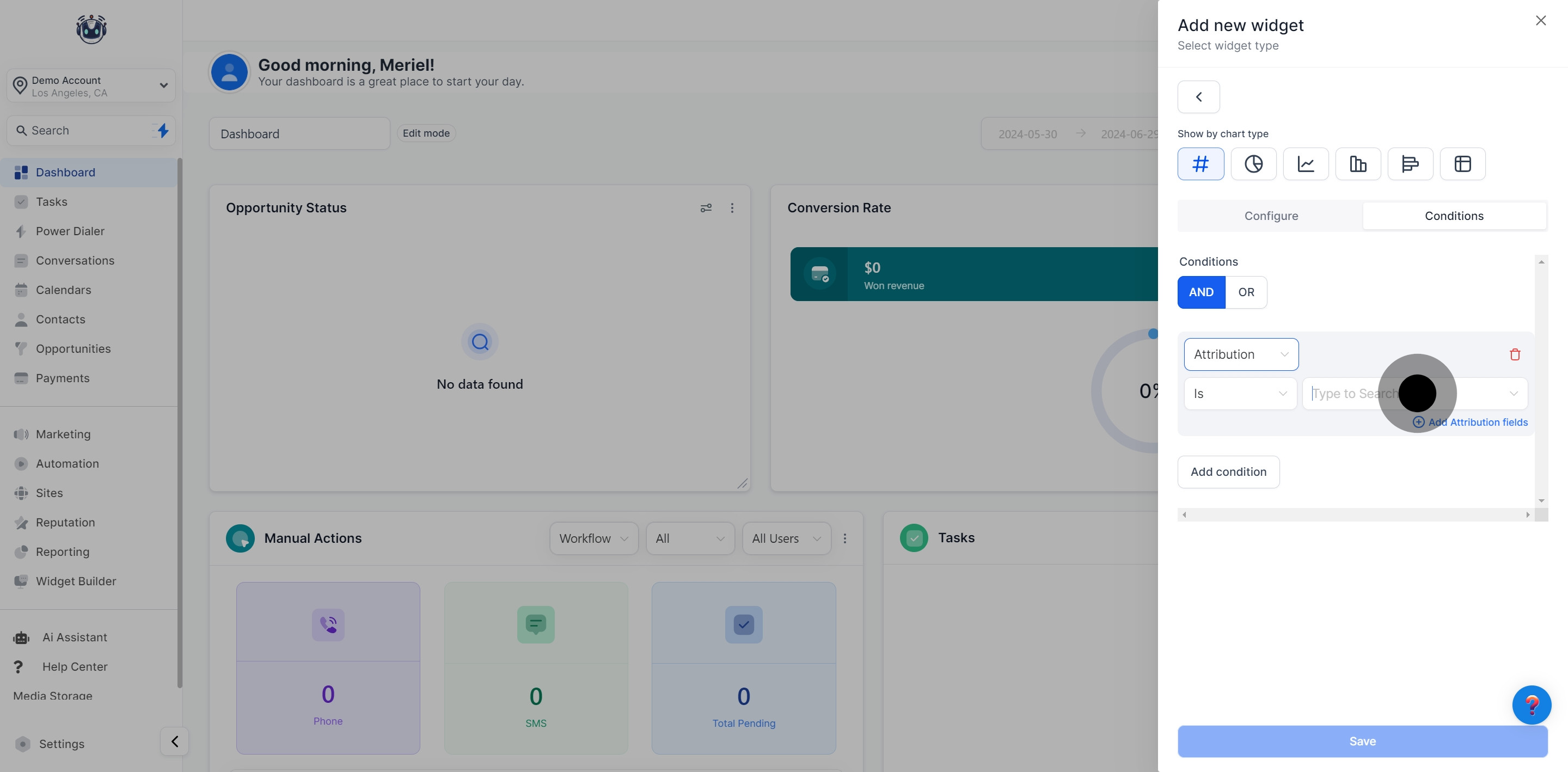Select the horizontal bar chart type

pyautogui.click(x=1410, y=164)
